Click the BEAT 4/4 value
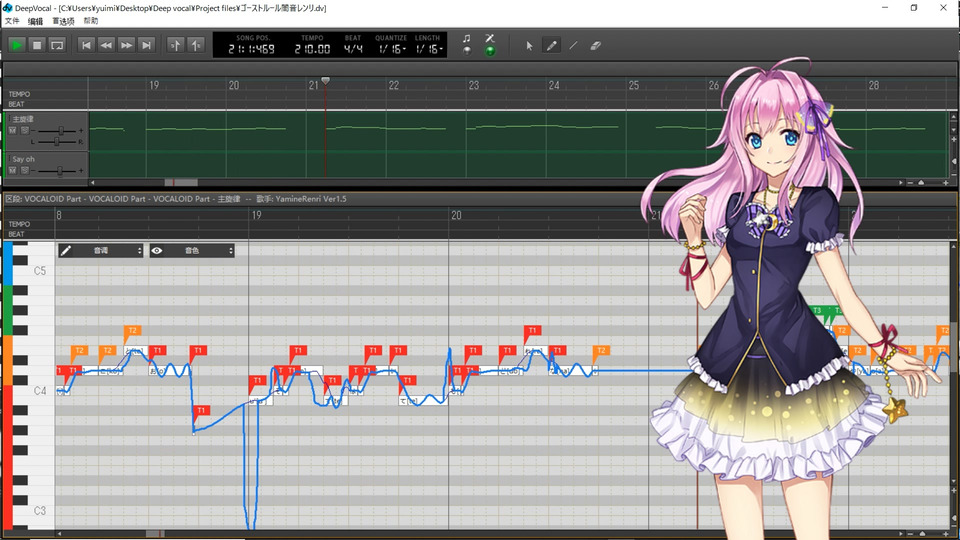The width and height of the screenshot is (960, 540). pyautogui.click(x=353, y=49)
